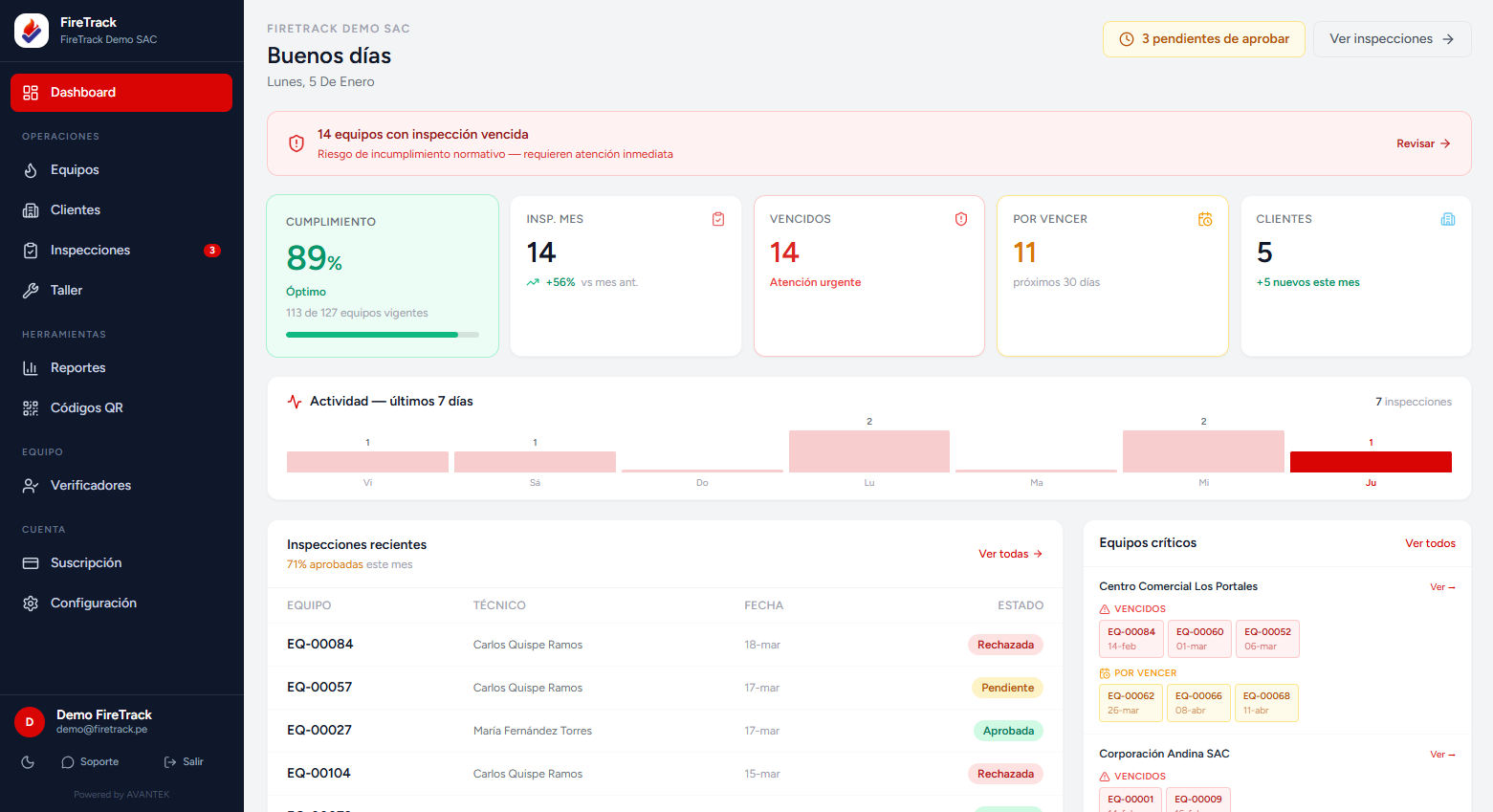Screen dimensions: 1493x812
Task: Click the Verificadores user icon
Action: (x=31, y=486)
